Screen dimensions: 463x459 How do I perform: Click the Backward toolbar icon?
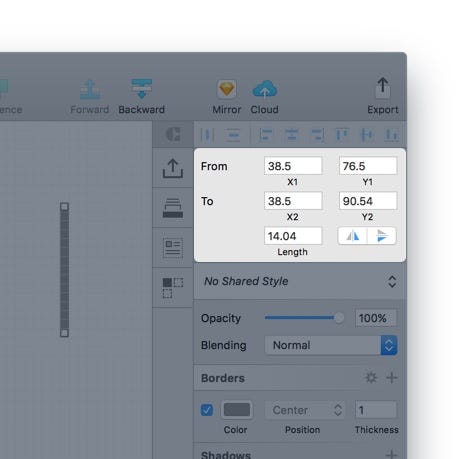coord(142,89)
